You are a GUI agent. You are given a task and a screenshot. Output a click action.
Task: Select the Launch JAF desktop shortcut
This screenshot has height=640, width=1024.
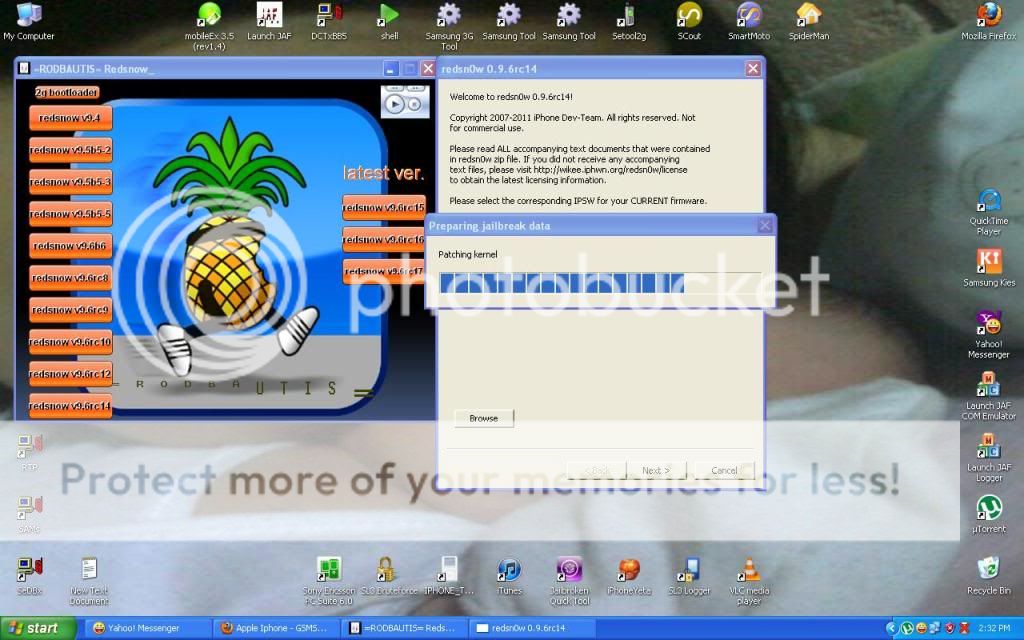269,22
